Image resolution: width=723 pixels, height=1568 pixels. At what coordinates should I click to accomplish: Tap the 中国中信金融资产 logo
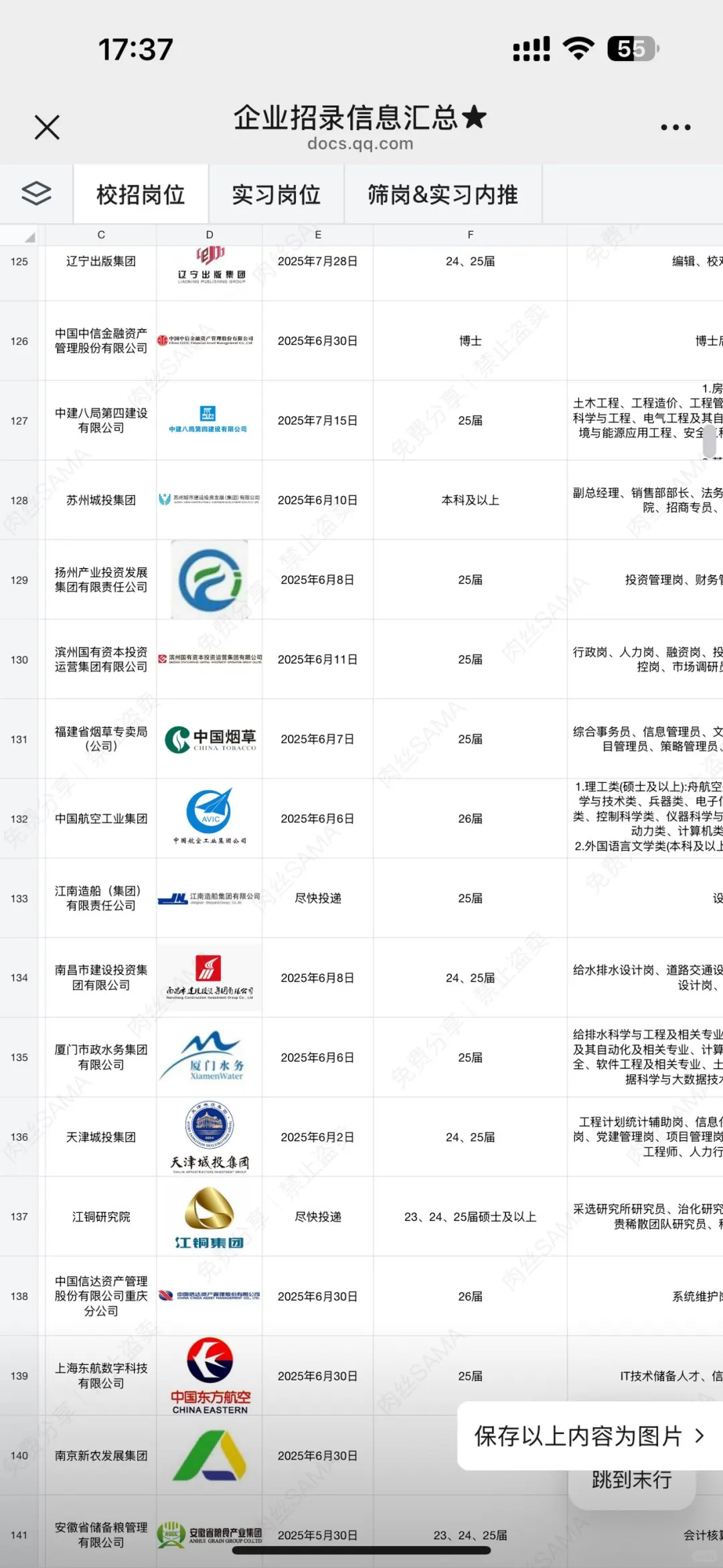click(x=205, y=340)
